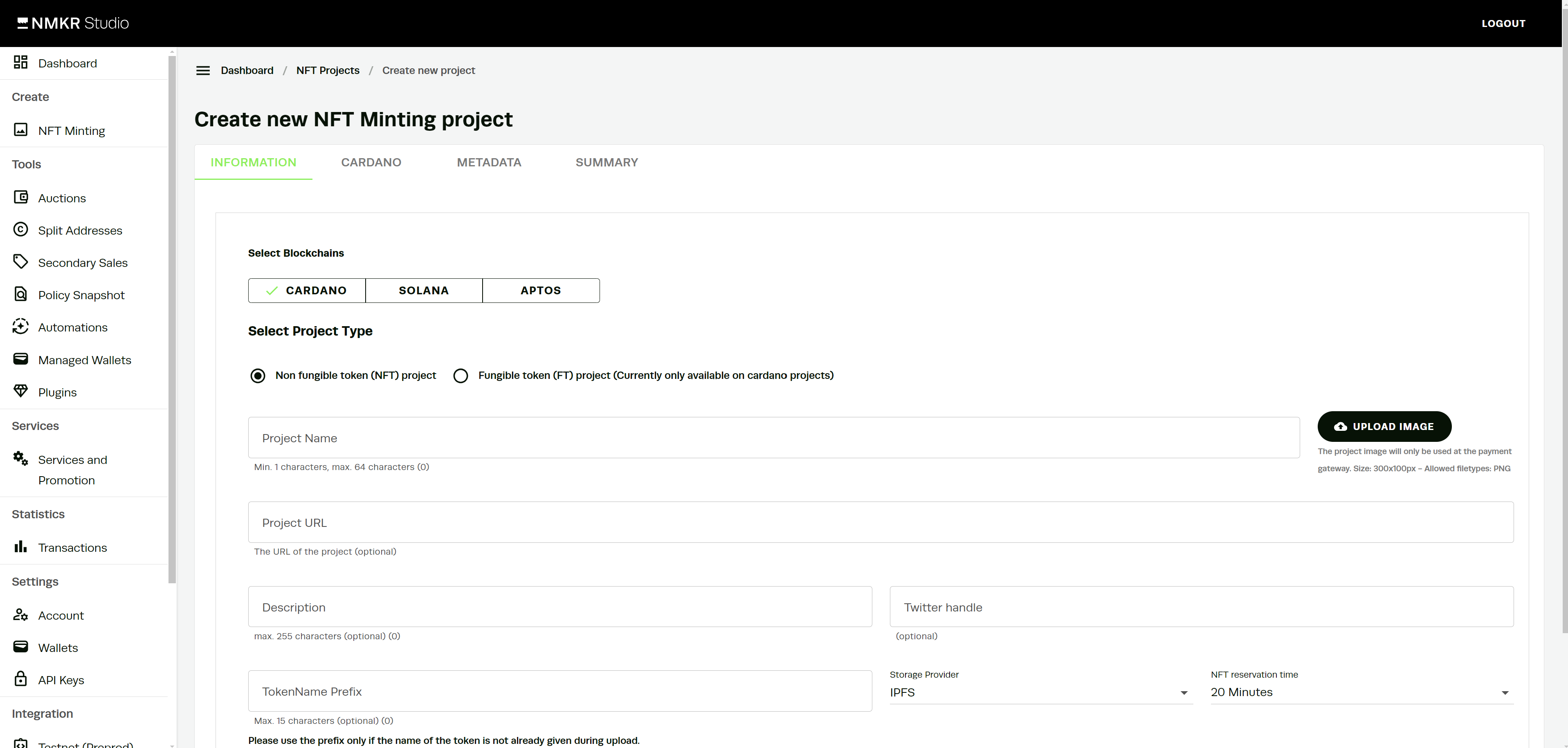Enable the Aptos blockchain toggle
1568x748 pixels.
(x=541, y=291)
